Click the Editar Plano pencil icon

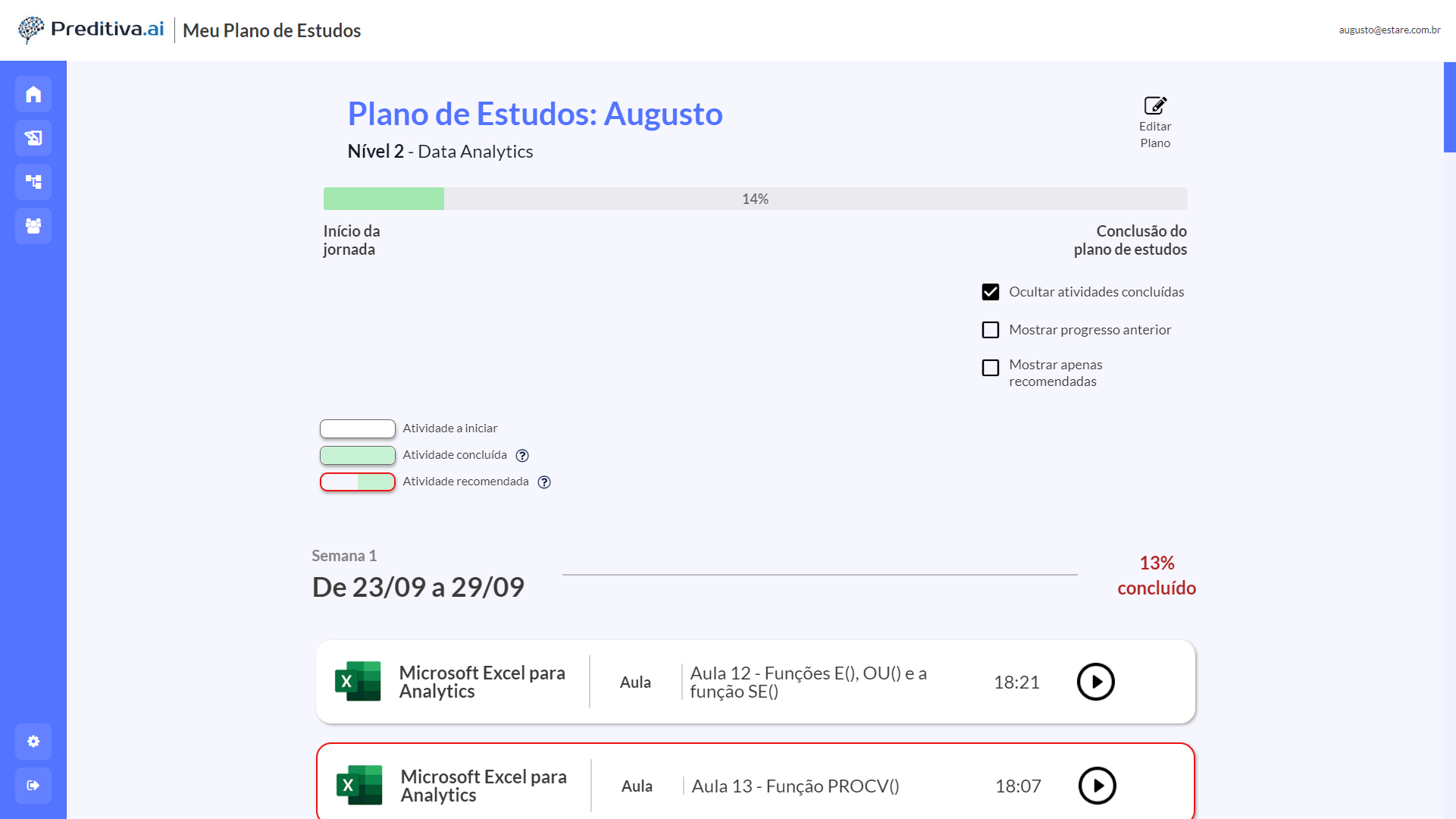pos(1155,105)
